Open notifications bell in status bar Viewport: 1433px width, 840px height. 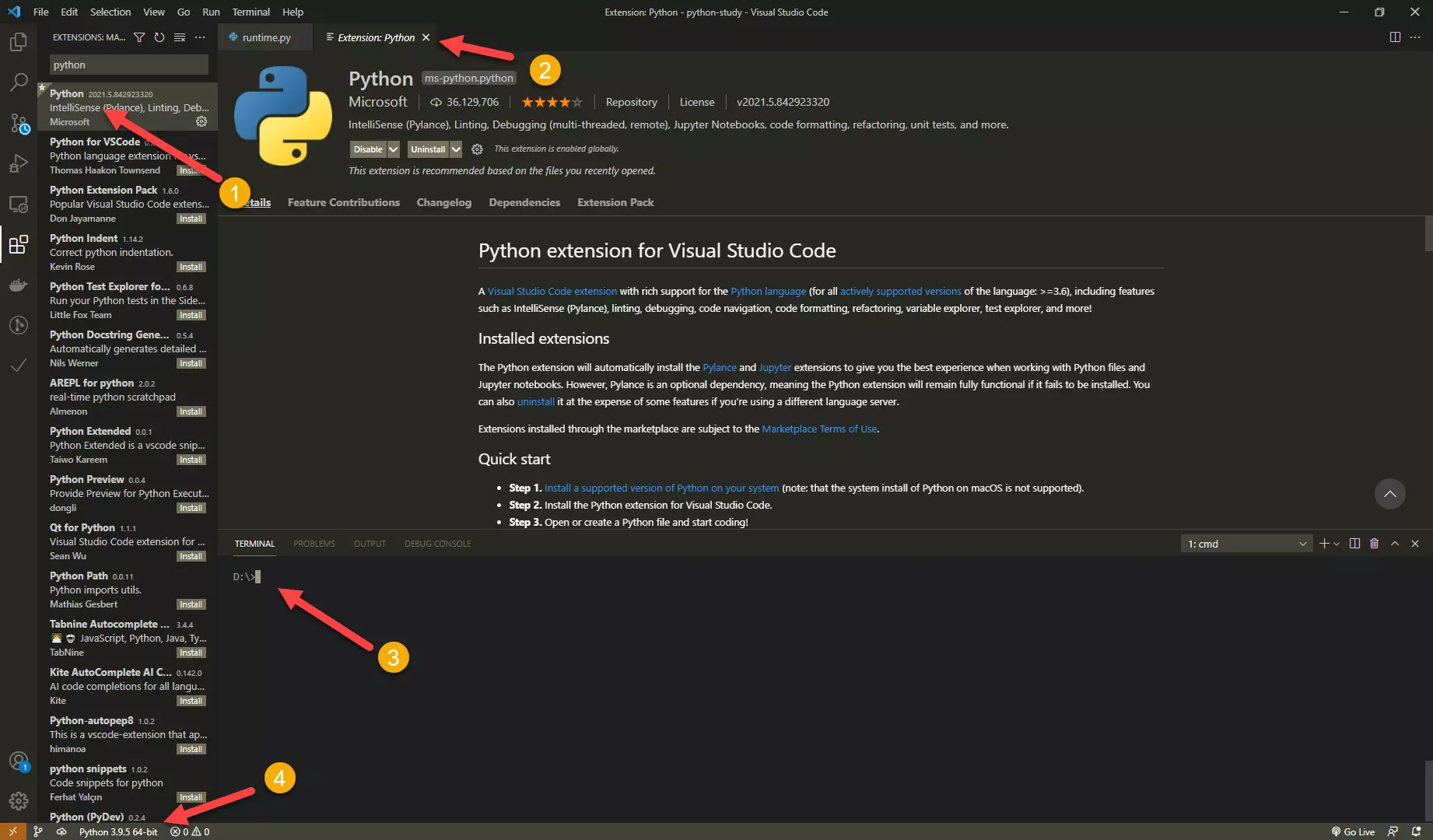1417,831
